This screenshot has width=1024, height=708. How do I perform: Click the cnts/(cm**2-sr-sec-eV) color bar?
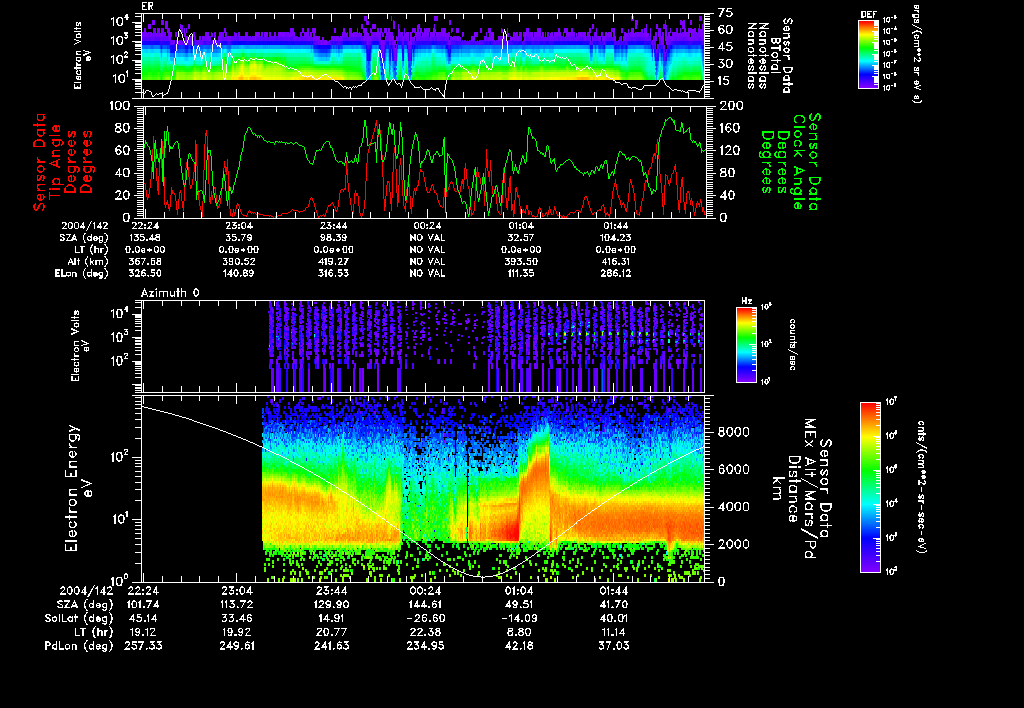(870, 487)
